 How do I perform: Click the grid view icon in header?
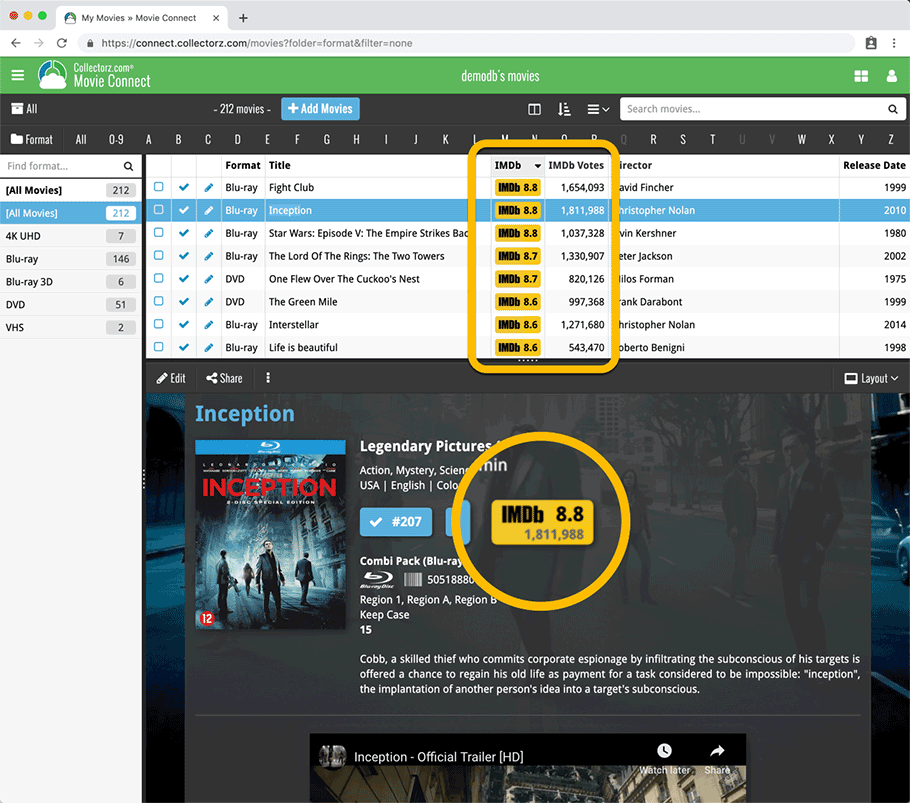tap(861, 76)
